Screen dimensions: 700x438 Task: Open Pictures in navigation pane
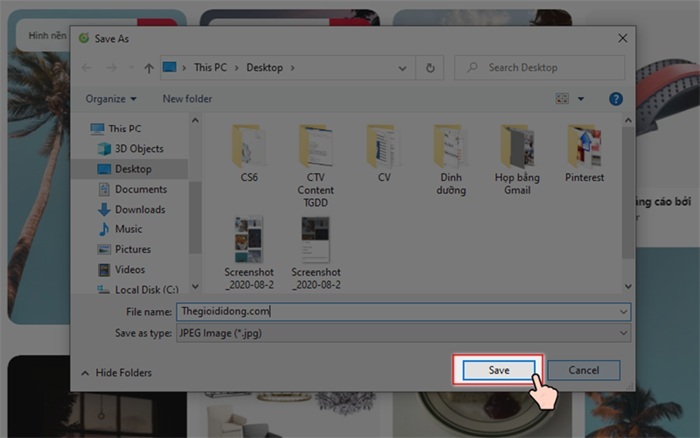click(x=124, y=249)
